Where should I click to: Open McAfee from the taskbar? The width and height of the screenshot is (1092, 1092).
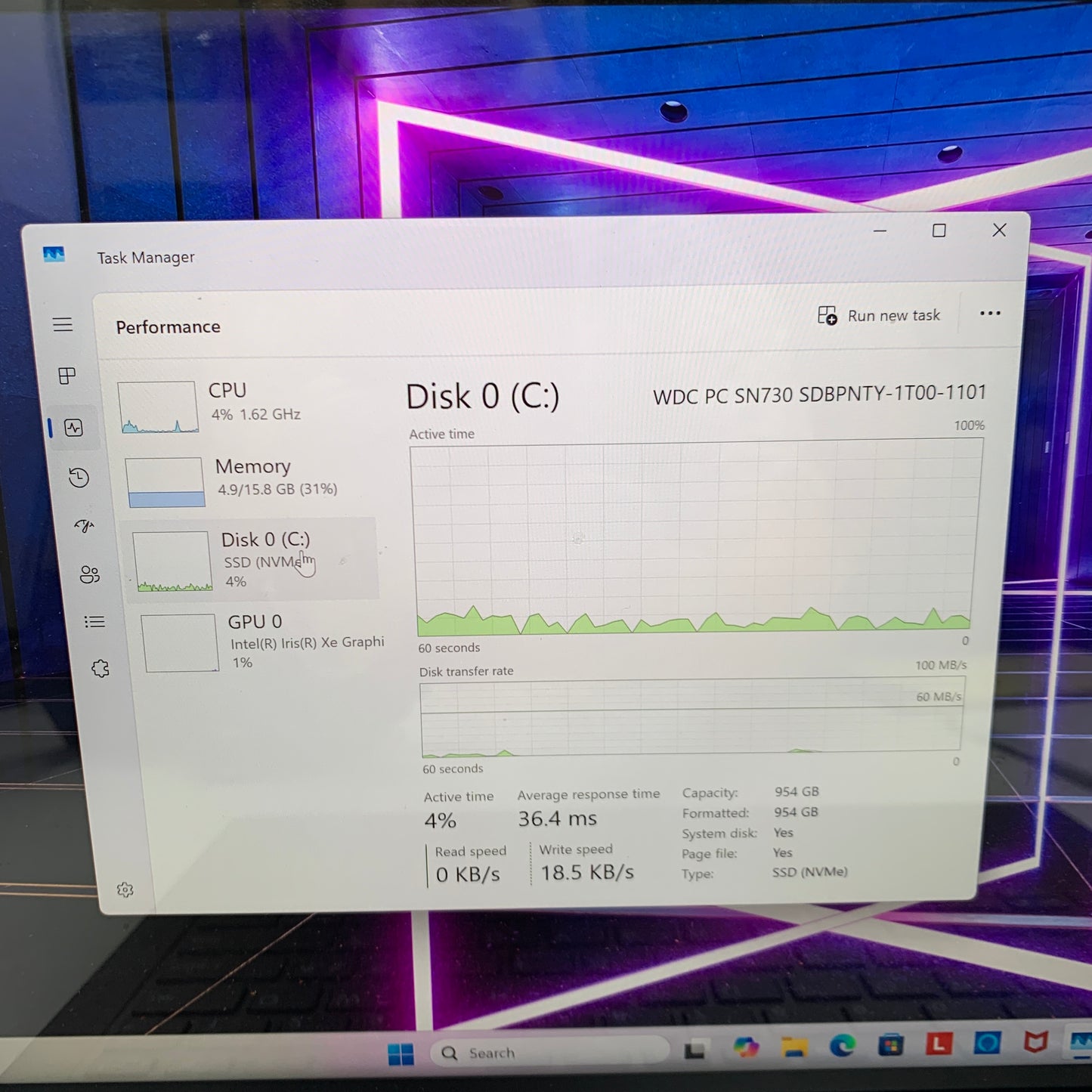point(1035,1042)
